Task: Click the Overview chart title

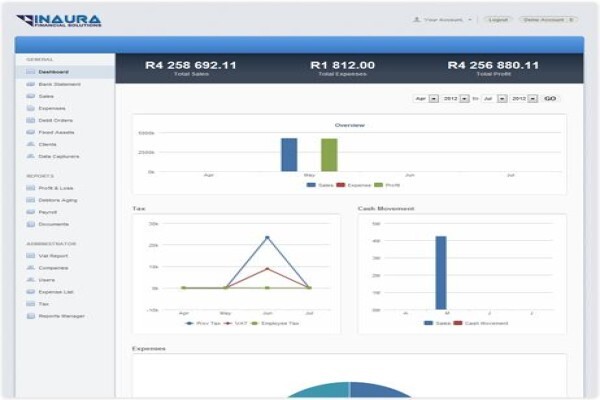Action: click(350, 125)
